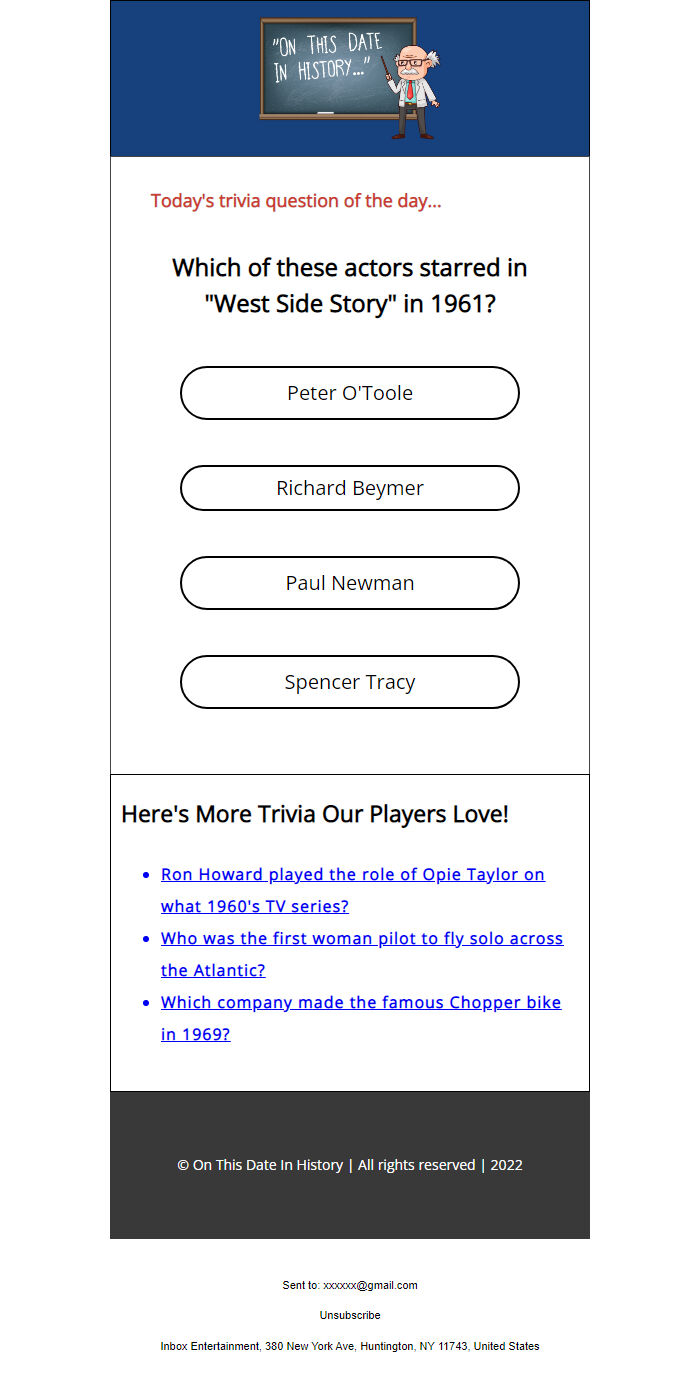Click the year 2022 in the footer

tap(506, 1165)
